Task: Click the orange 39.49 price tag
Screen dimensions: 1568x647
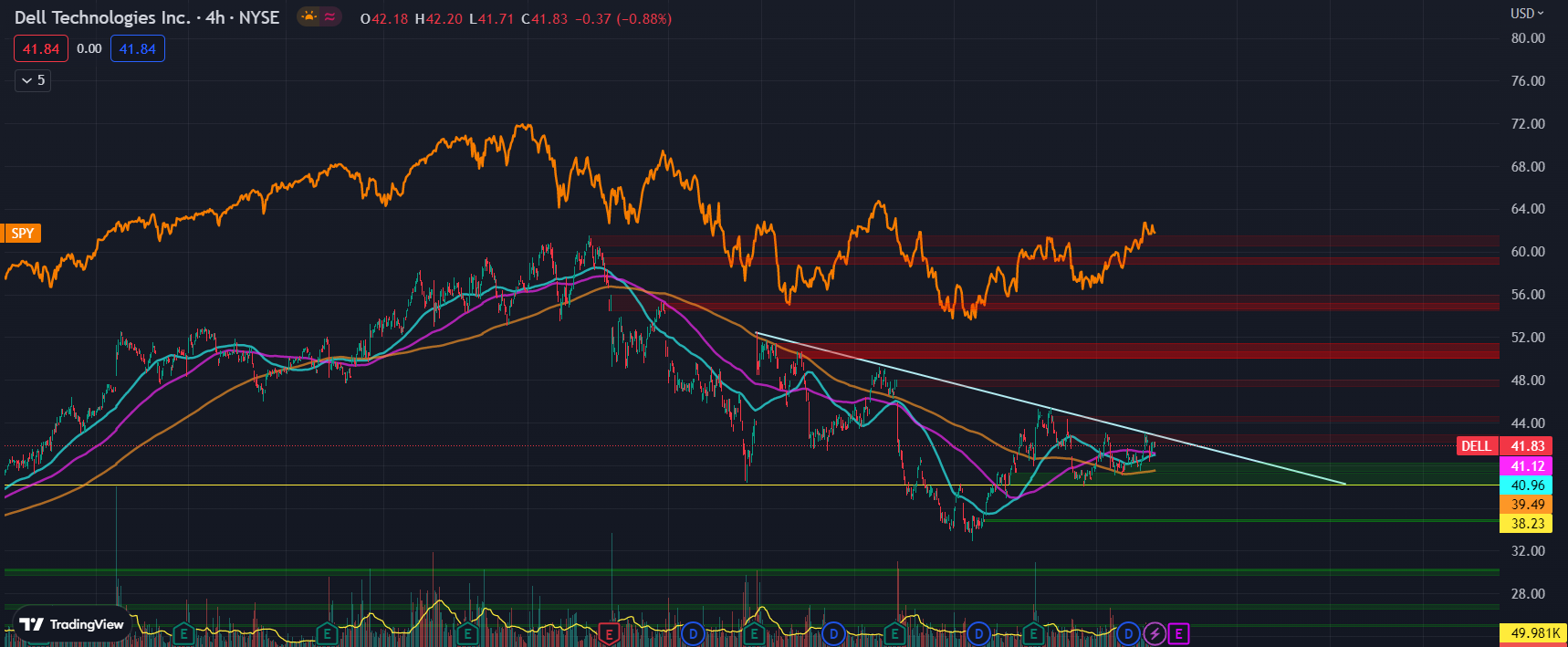Action: click(1528, 505)
